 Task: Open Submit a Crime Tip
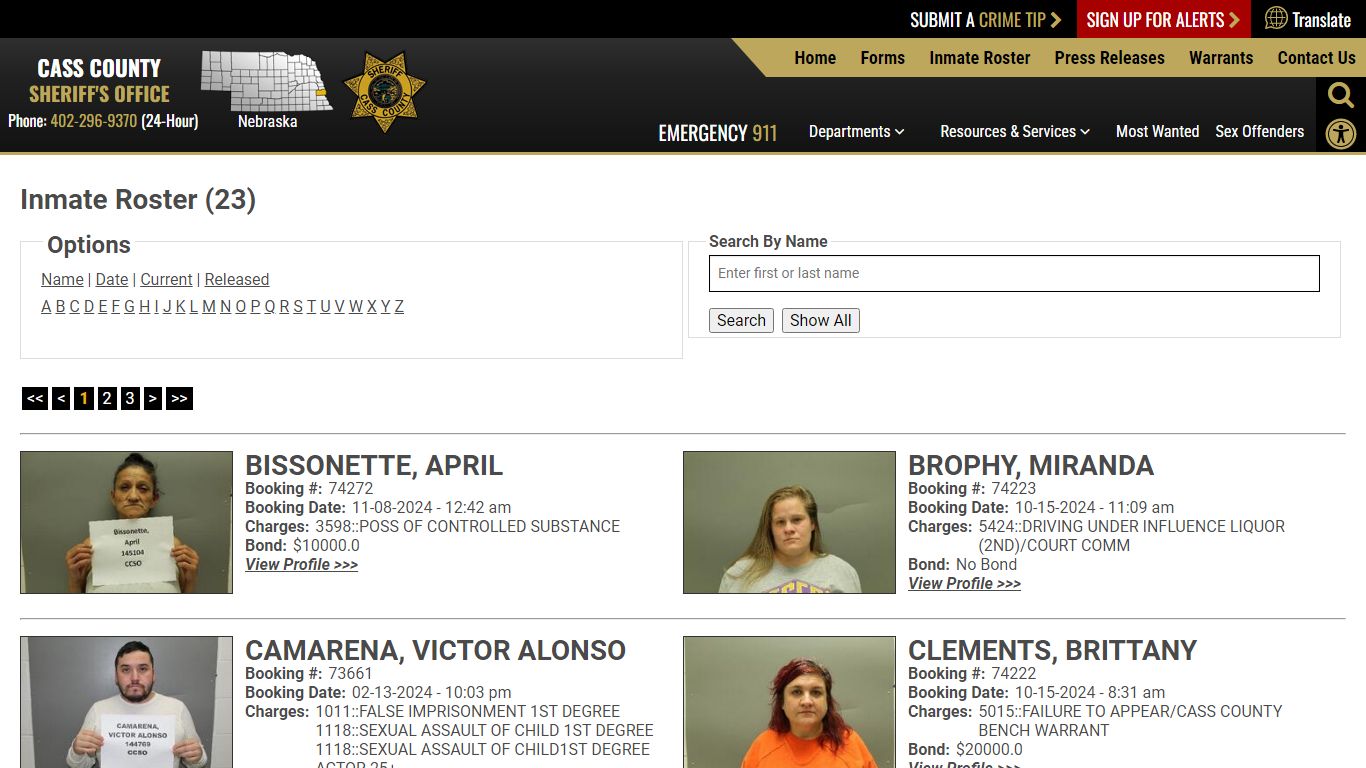pyautogui.click(x=985, y=20)
